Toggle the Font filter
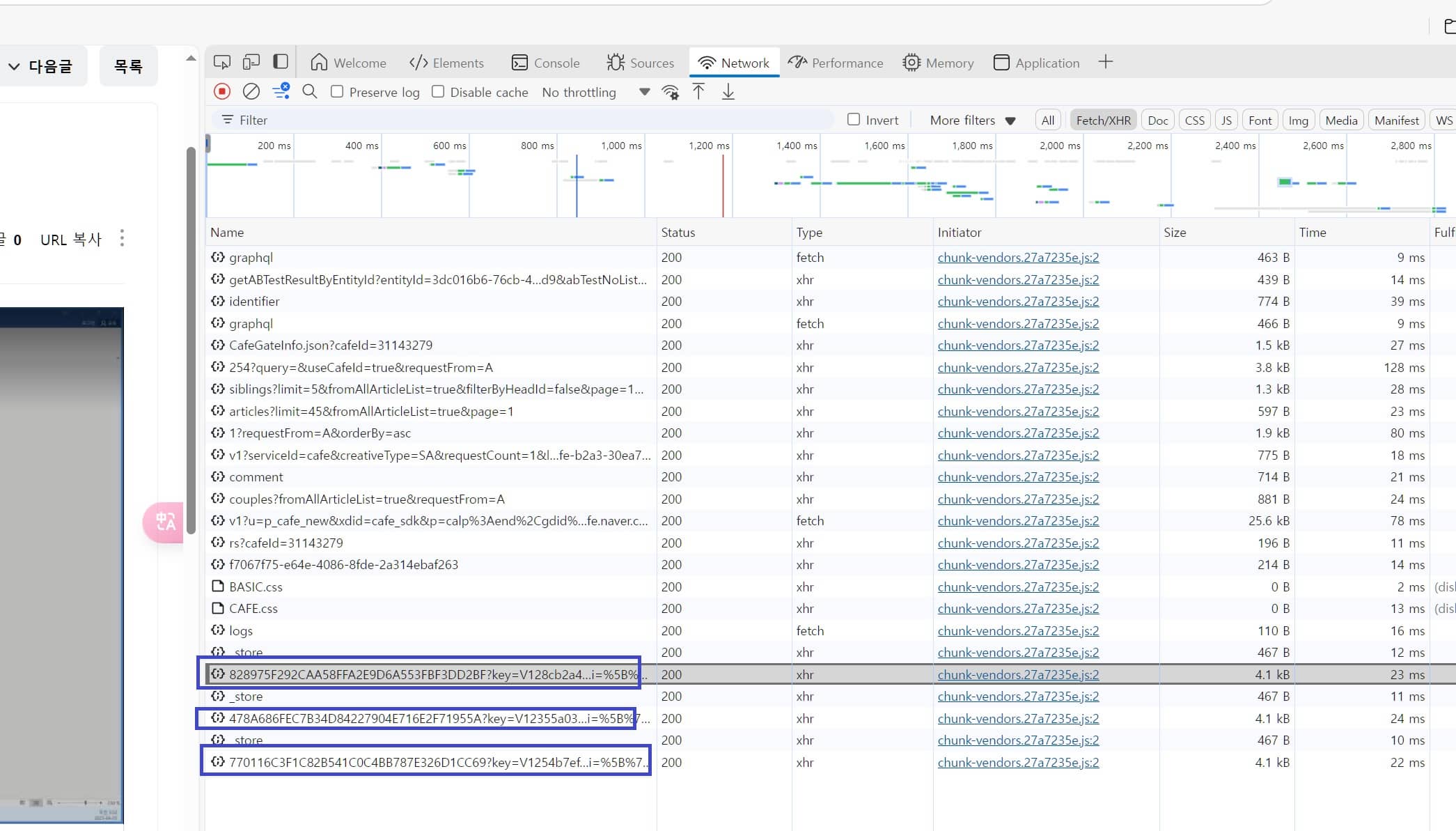Viewport: 1456px width, 831px height. click(1260, 120)
